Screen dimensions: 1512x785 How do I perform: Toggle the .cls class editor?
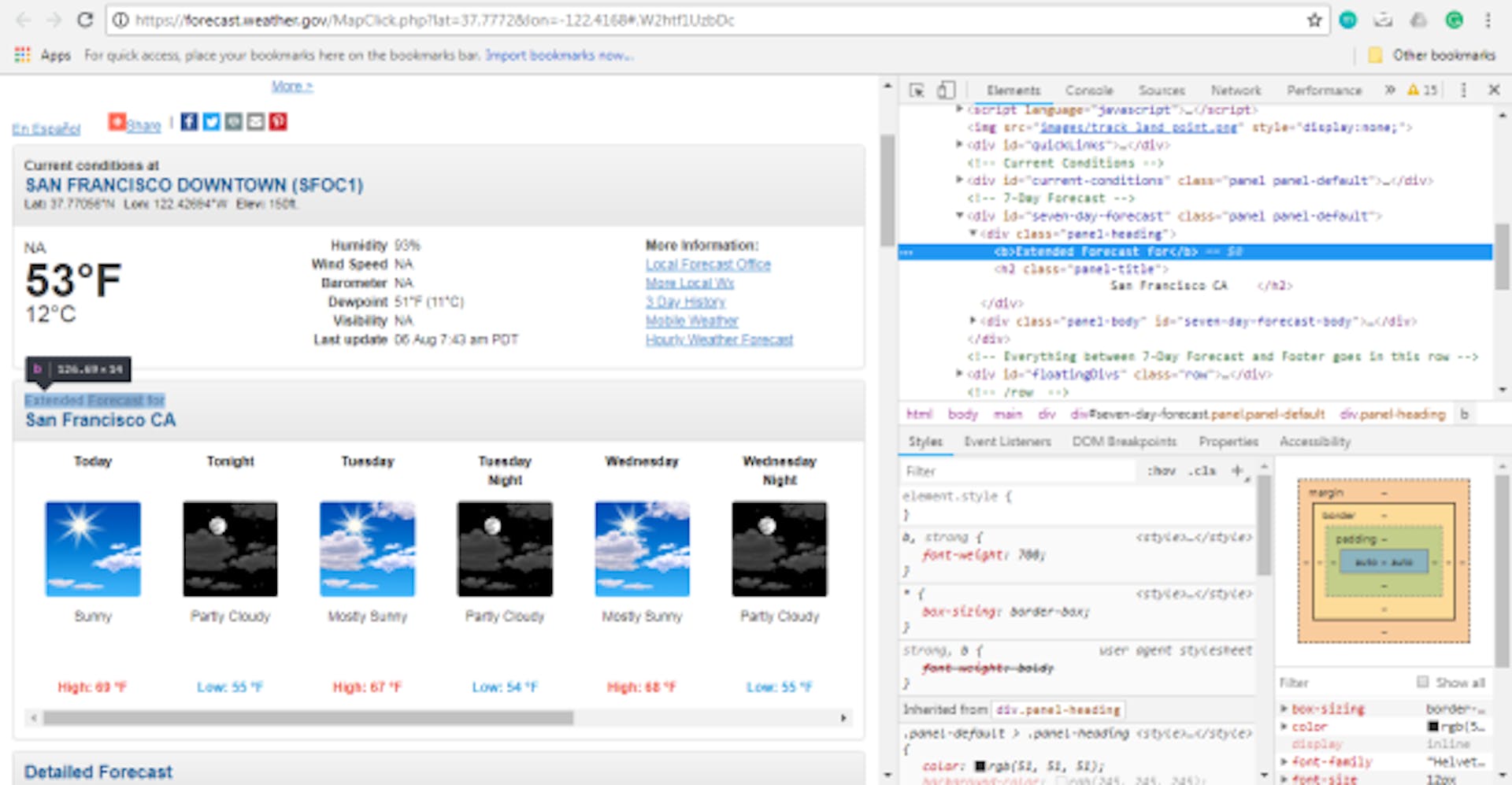[1203, 471]
